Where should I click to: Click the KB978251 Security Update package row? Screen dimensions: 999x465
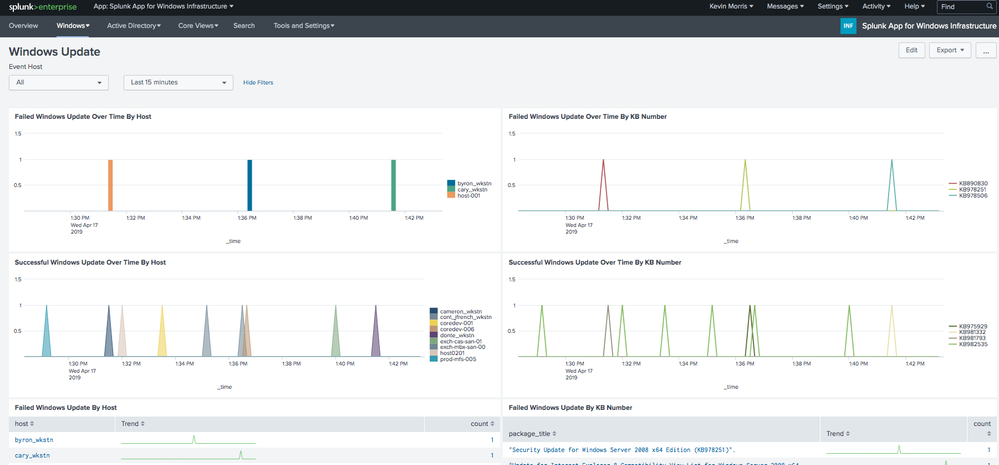(624, 450)
